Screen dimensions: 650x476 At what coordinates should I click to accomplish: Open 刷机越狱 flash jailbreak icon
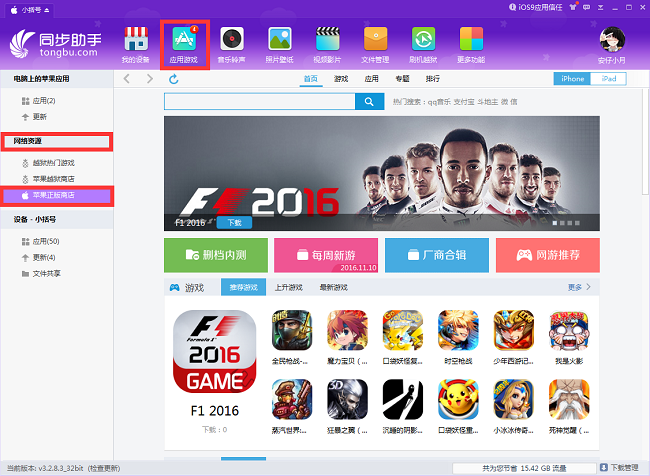(x=423, y=45)
